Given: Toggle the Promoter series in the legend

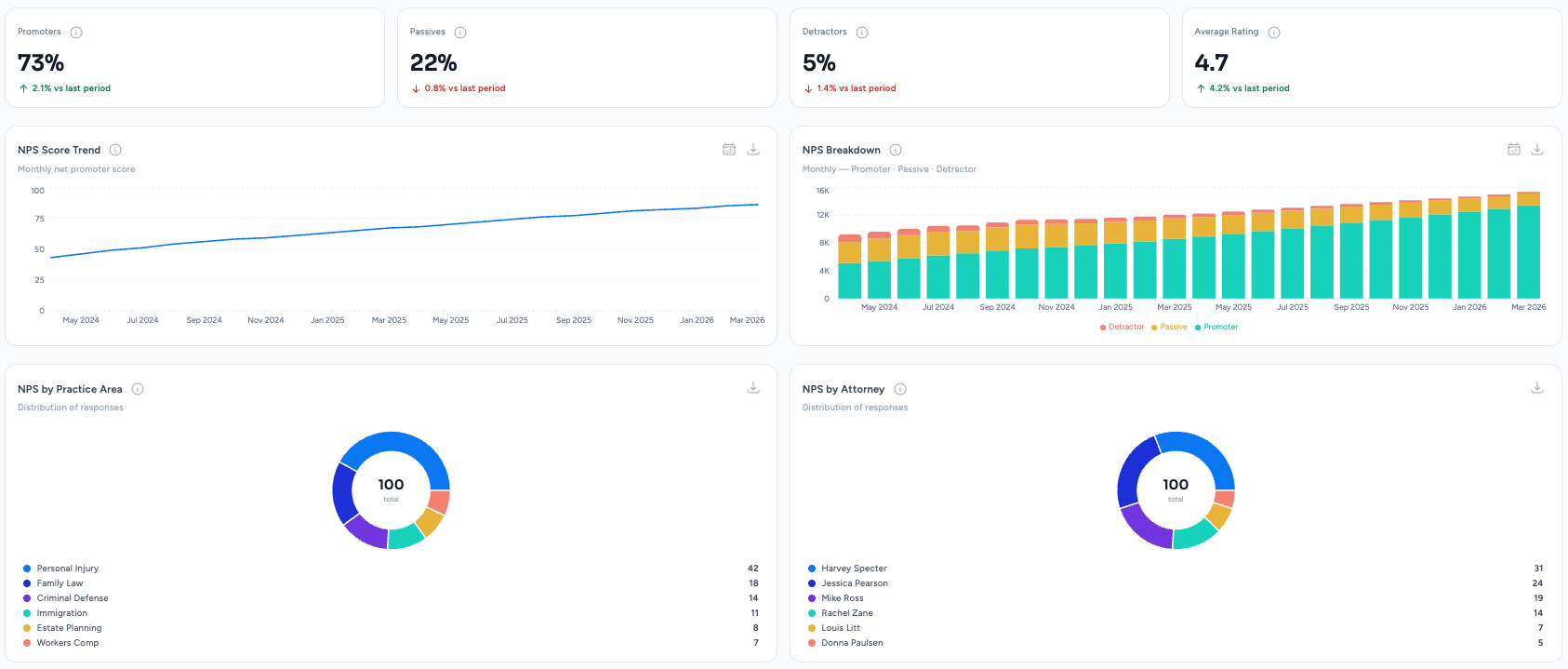Looking at the screenshot, I should pos(1216,328).
